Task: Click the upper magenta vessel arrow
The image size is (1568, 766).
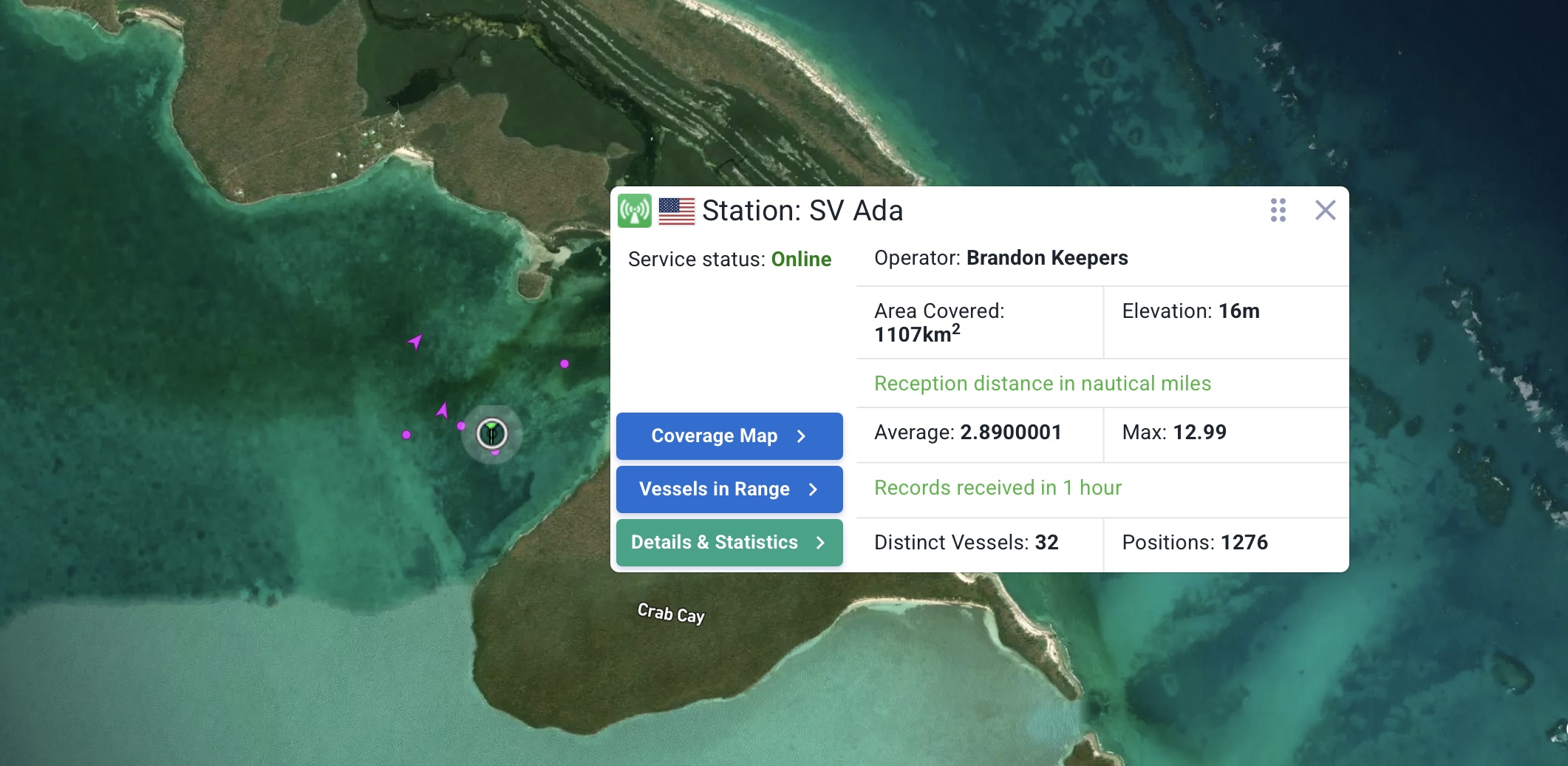Action: coord(415,341)
